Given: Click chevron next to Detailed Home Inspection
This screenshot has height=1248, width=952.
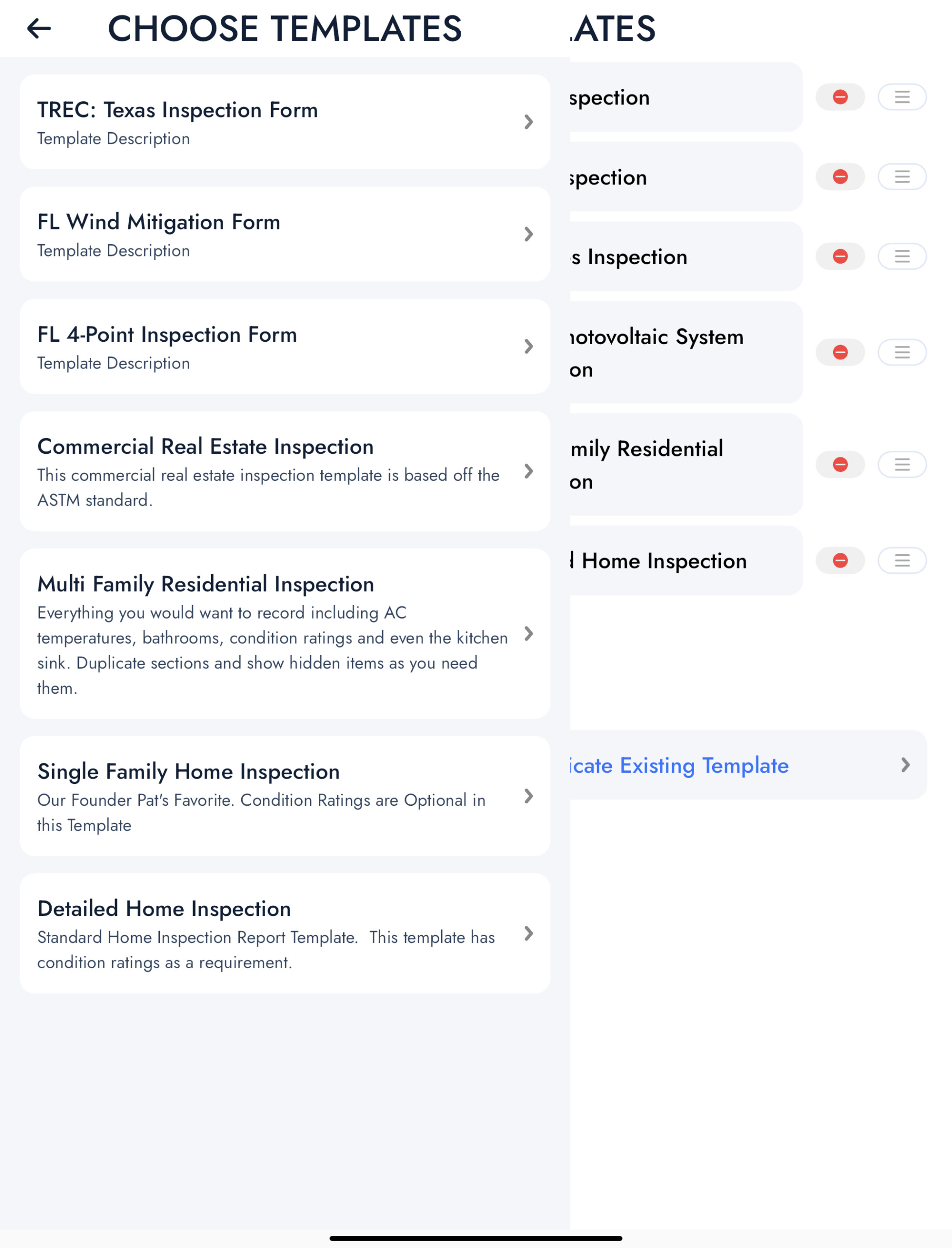Looking at the screenshot, I should [528, 934].
